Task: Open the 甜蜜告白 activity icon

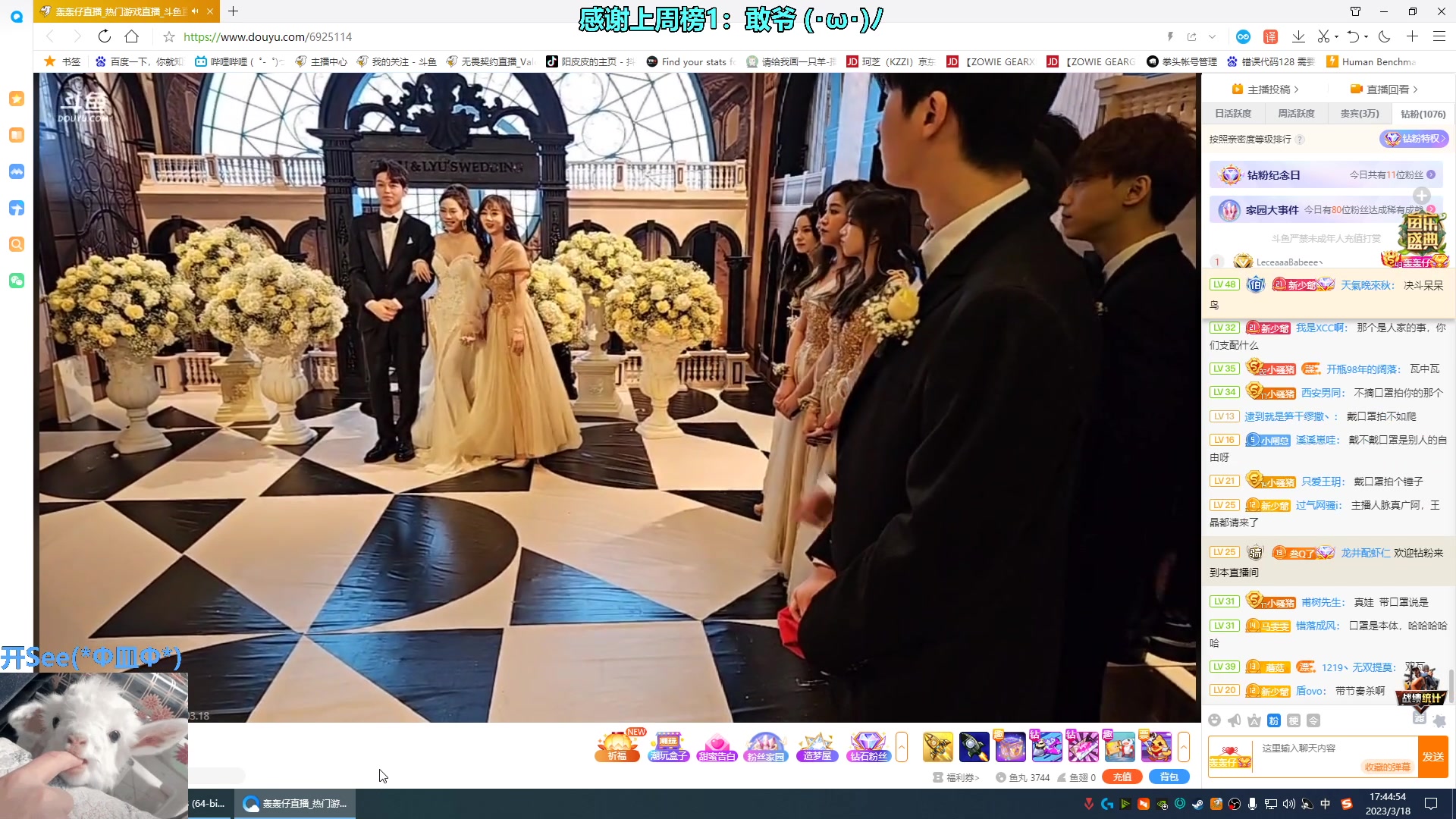Action: [717, 747]
